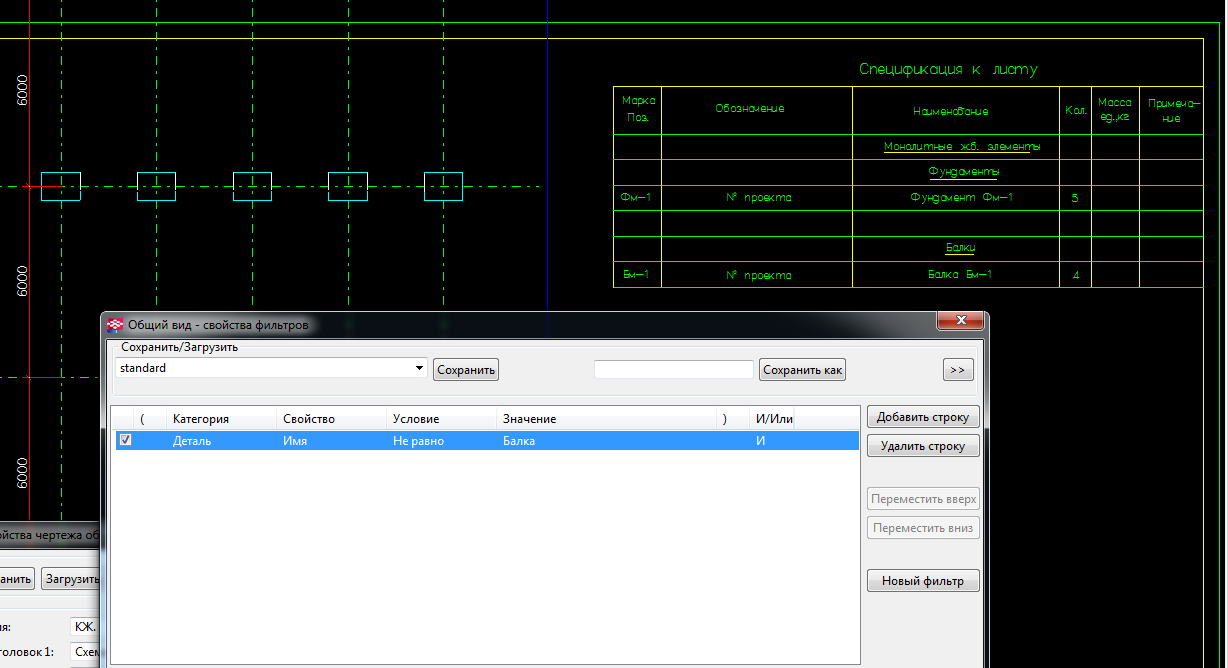The image size is (1228, 668).
Task: Click the filter dialog title bar icon
Action: tap(115, 325)
